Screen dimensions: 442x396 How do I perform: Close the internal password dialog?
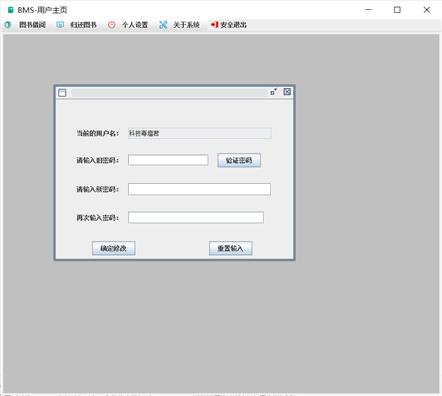pos(287,92)
